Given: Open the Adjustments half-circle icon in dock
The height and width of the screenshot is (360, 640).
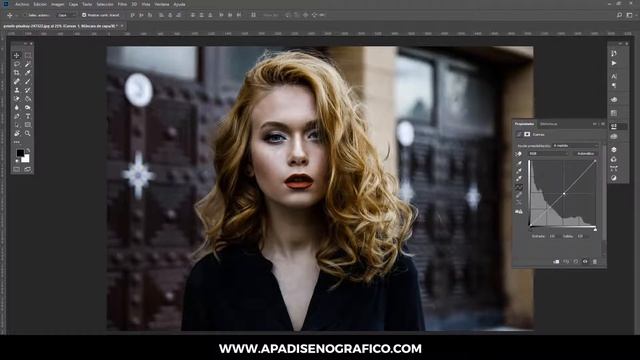Looking at the screenshot, I should [x=614, y=178].
